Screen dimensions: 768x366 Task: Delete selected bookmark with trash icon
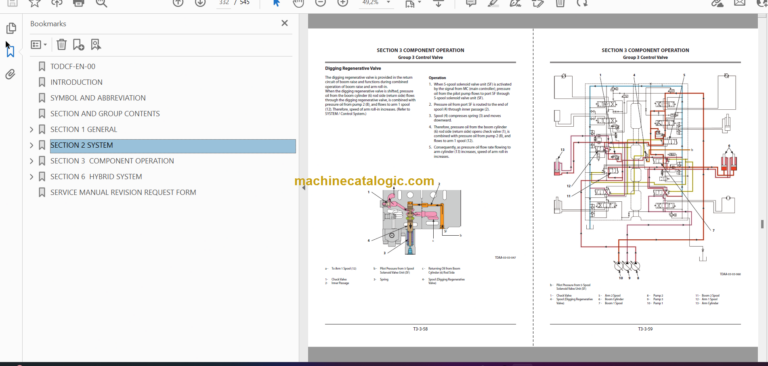(61, 45)
